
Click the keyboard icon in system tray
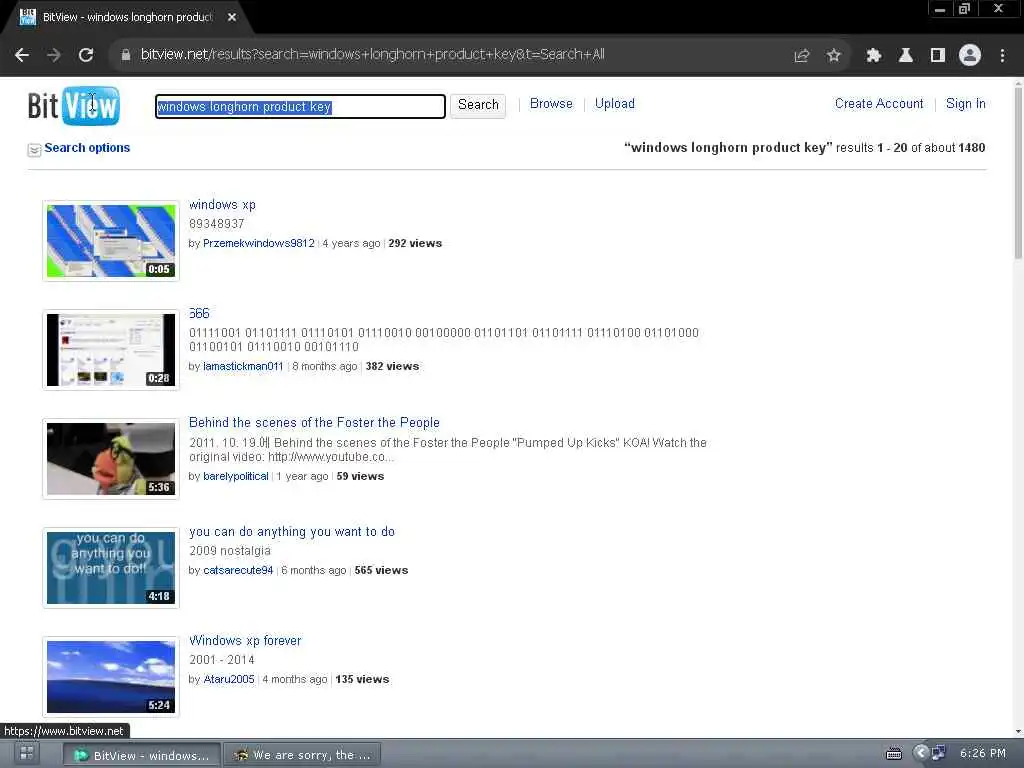pyautogui.click(x=893, y=754)
